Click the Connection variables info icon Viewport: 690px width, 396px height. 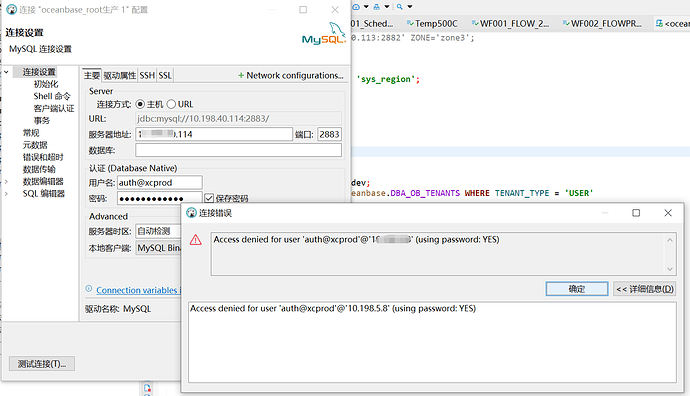click(88, 289)
